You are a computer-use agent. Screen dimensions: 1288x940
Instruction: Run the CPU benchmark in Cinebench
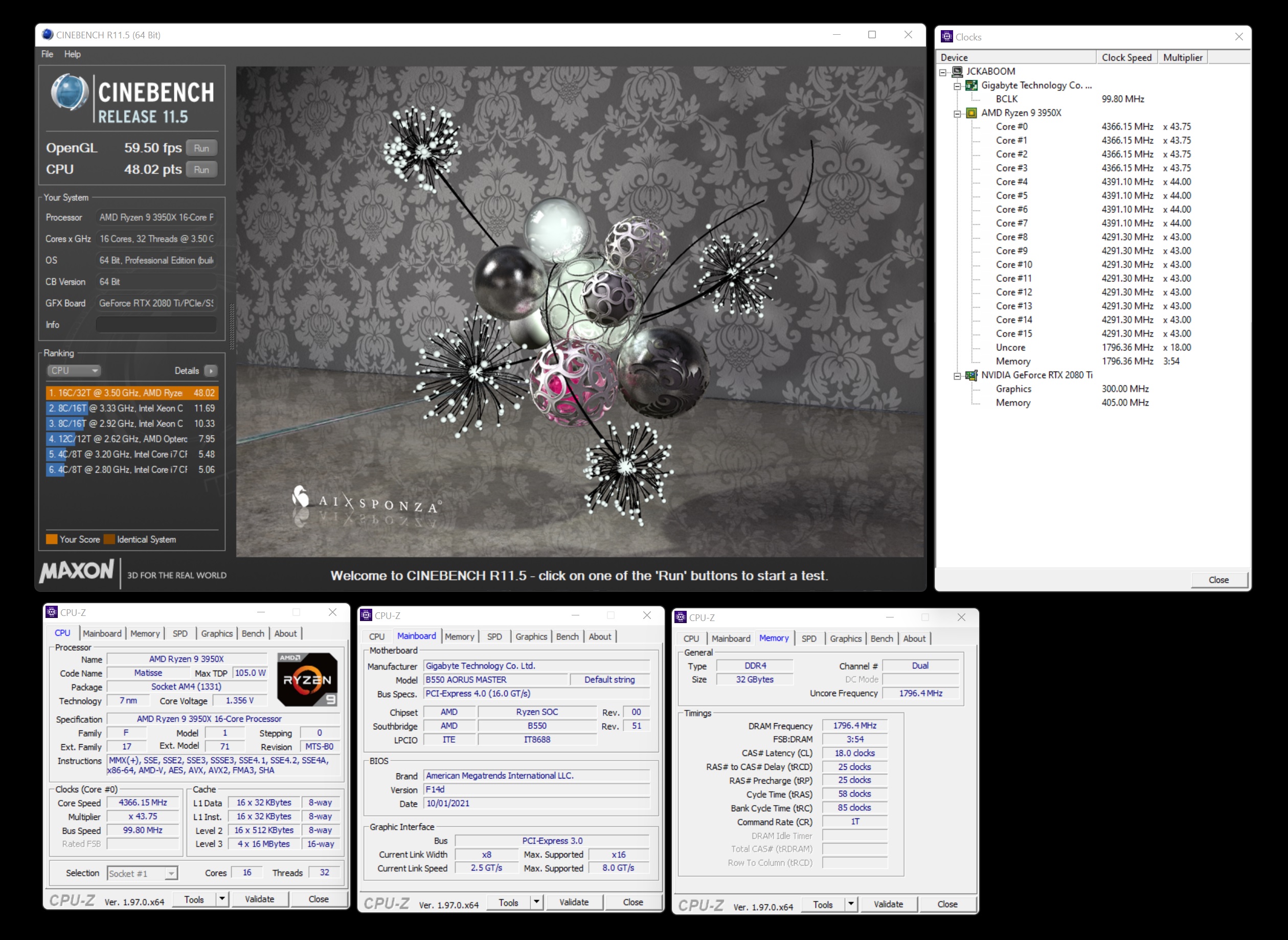(201, 170)
